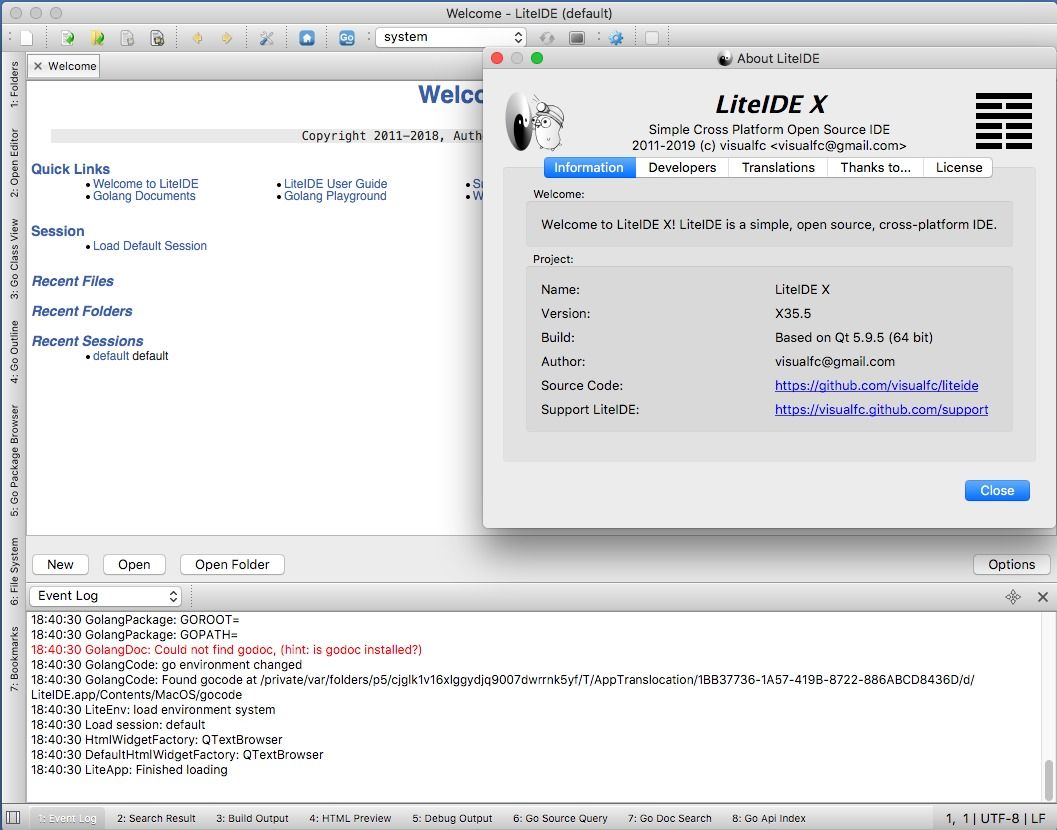Image resolution: width=1057 pixels, height=830 pixels.
Task: Toggle the 8: Go Api Index tab
Action: [x=768, y=819]
